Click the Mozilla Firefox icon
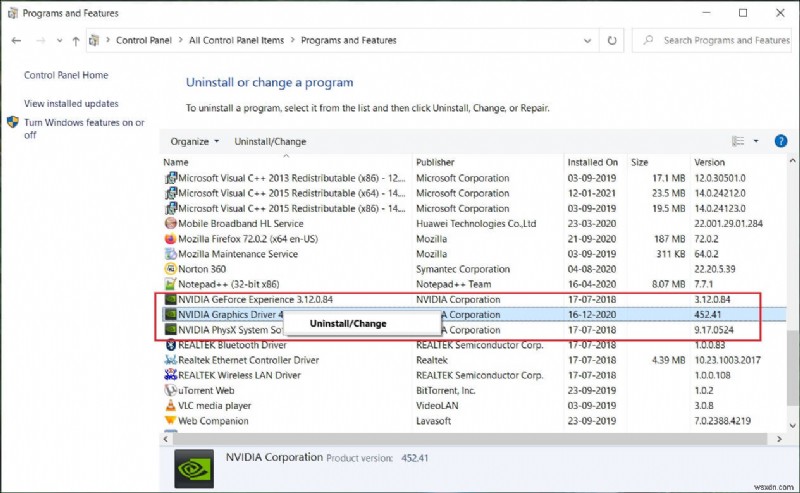The height and width of the screenshot is (493, 800). (170, 239)
